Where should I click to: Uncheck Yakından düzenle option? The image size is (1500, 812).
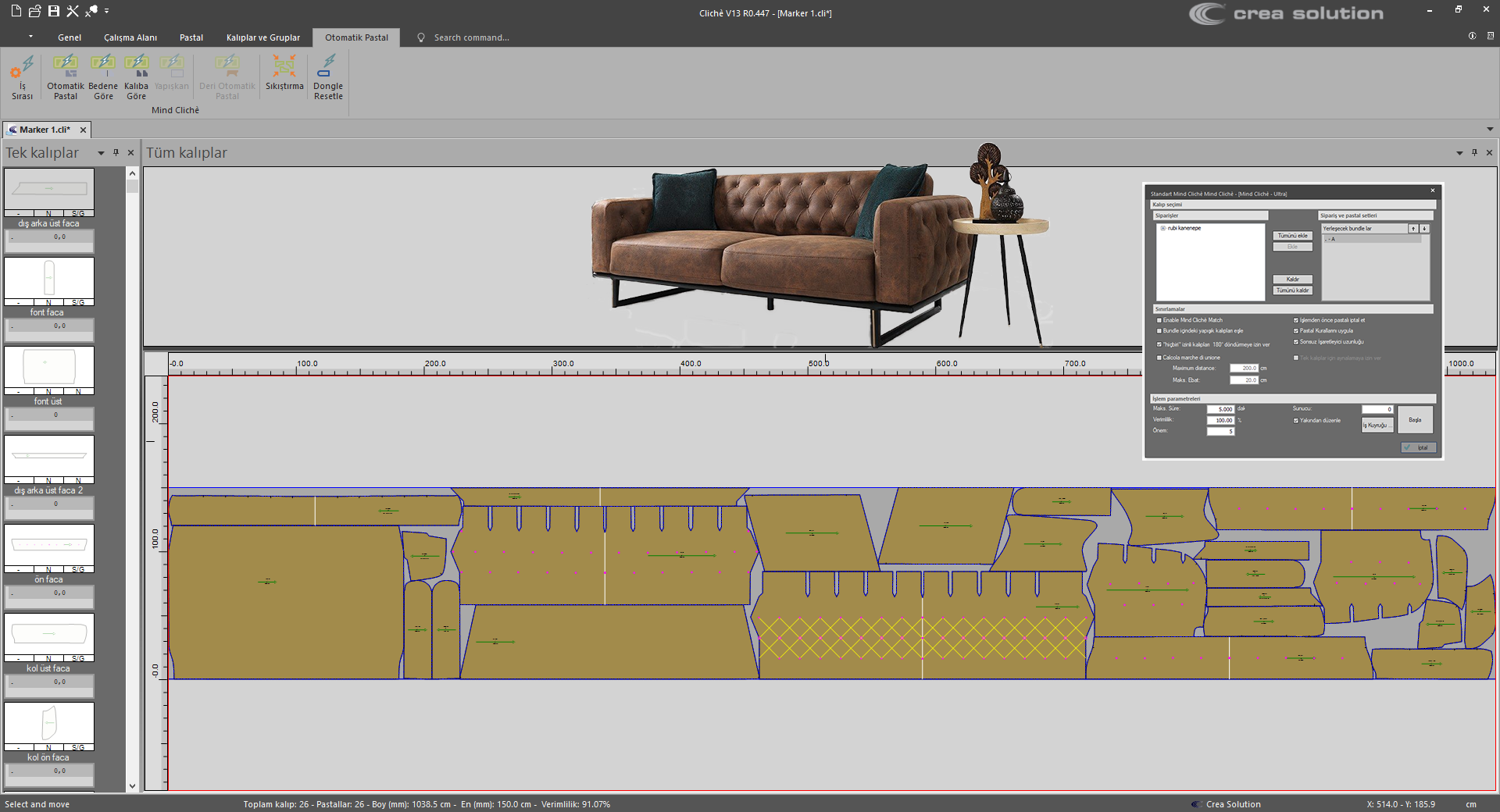click(1296, 421)
